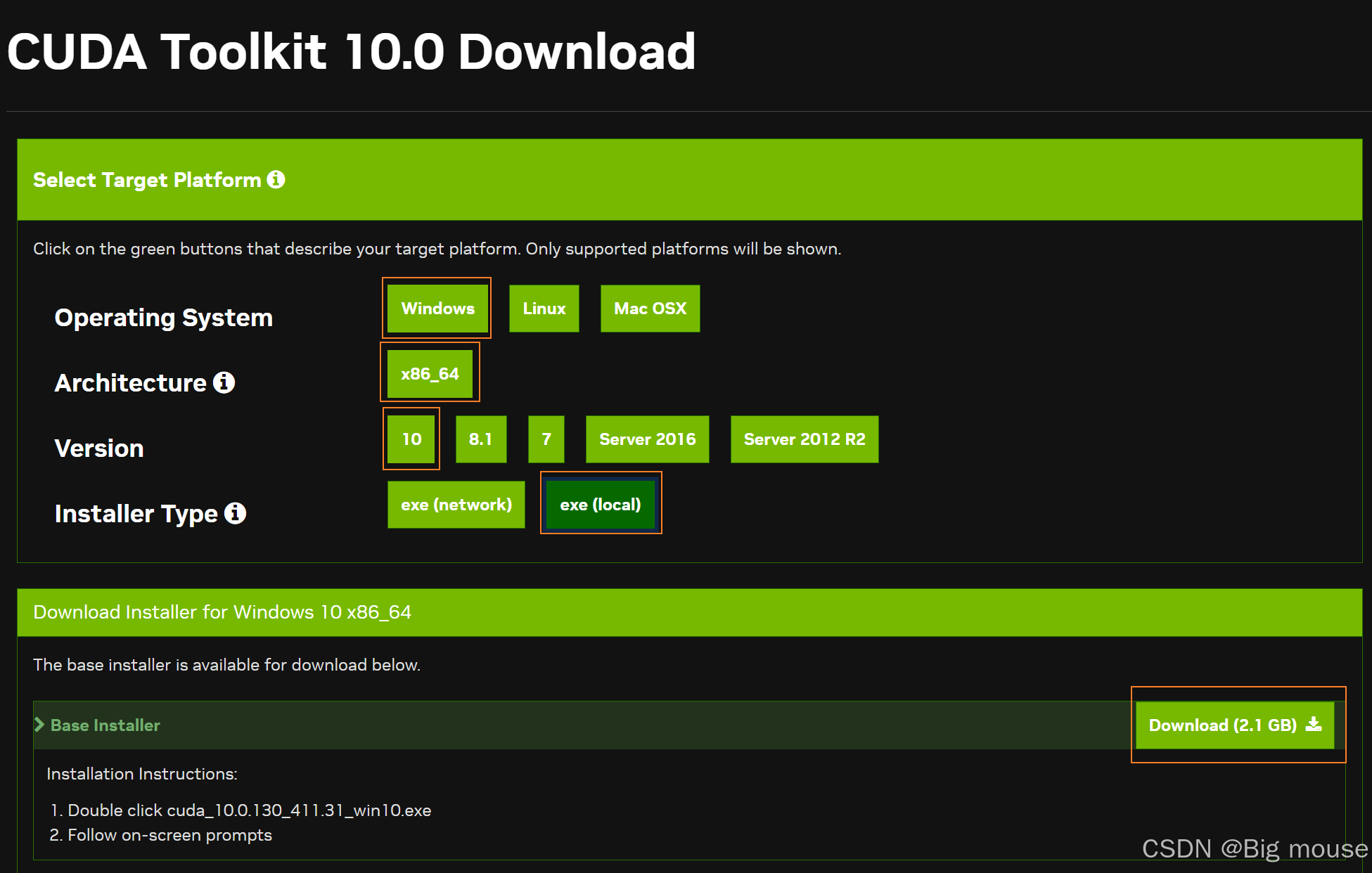Expand Base Installer chevron arrow

pos(39,725)
